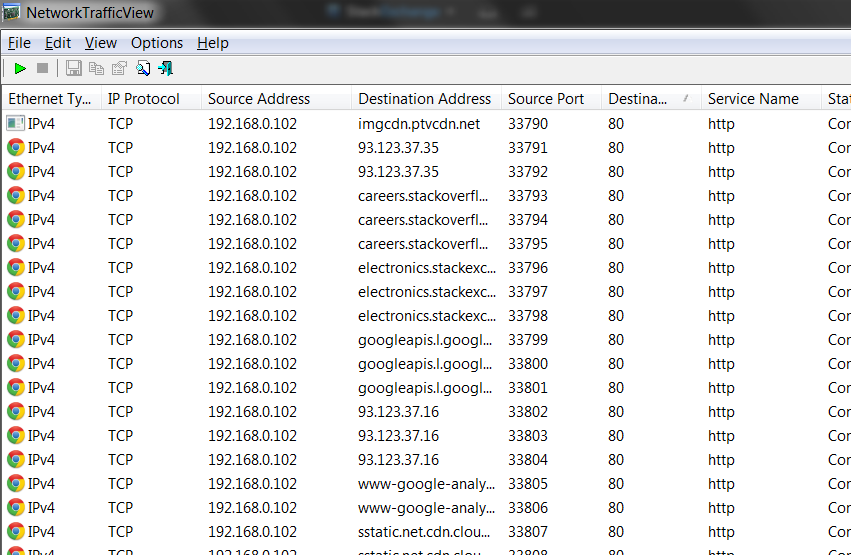Click Chrome icon on port 33796 row
This screenshot has width=851, height=555.
15,267
